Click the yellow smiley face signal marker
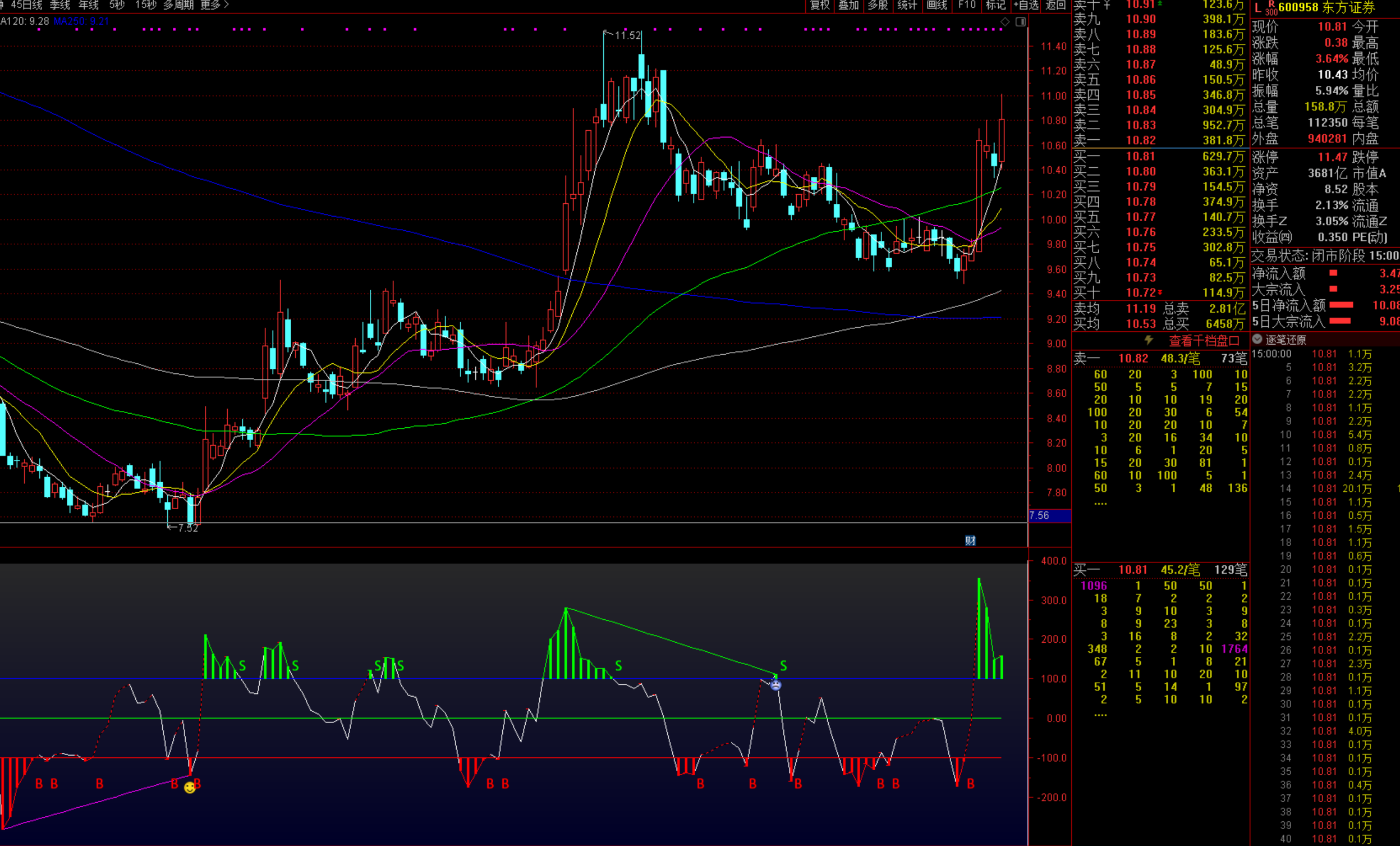The width and height of the screenshot is (1400, 846). click(190, 788)
